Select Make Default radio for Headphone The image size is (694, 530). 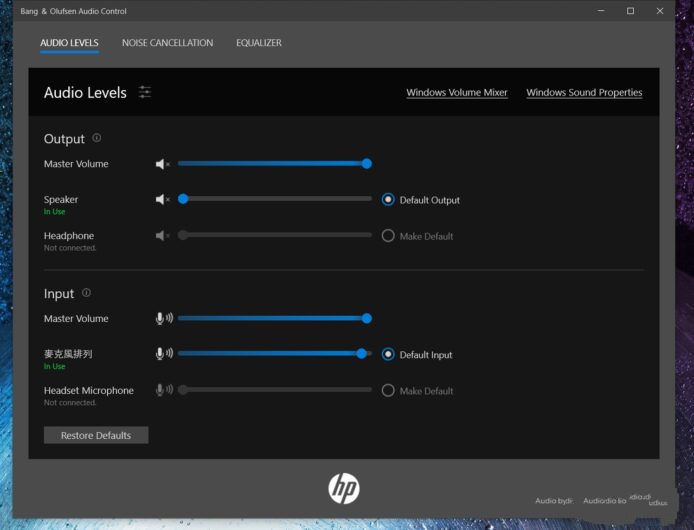[x=388, y=236]
